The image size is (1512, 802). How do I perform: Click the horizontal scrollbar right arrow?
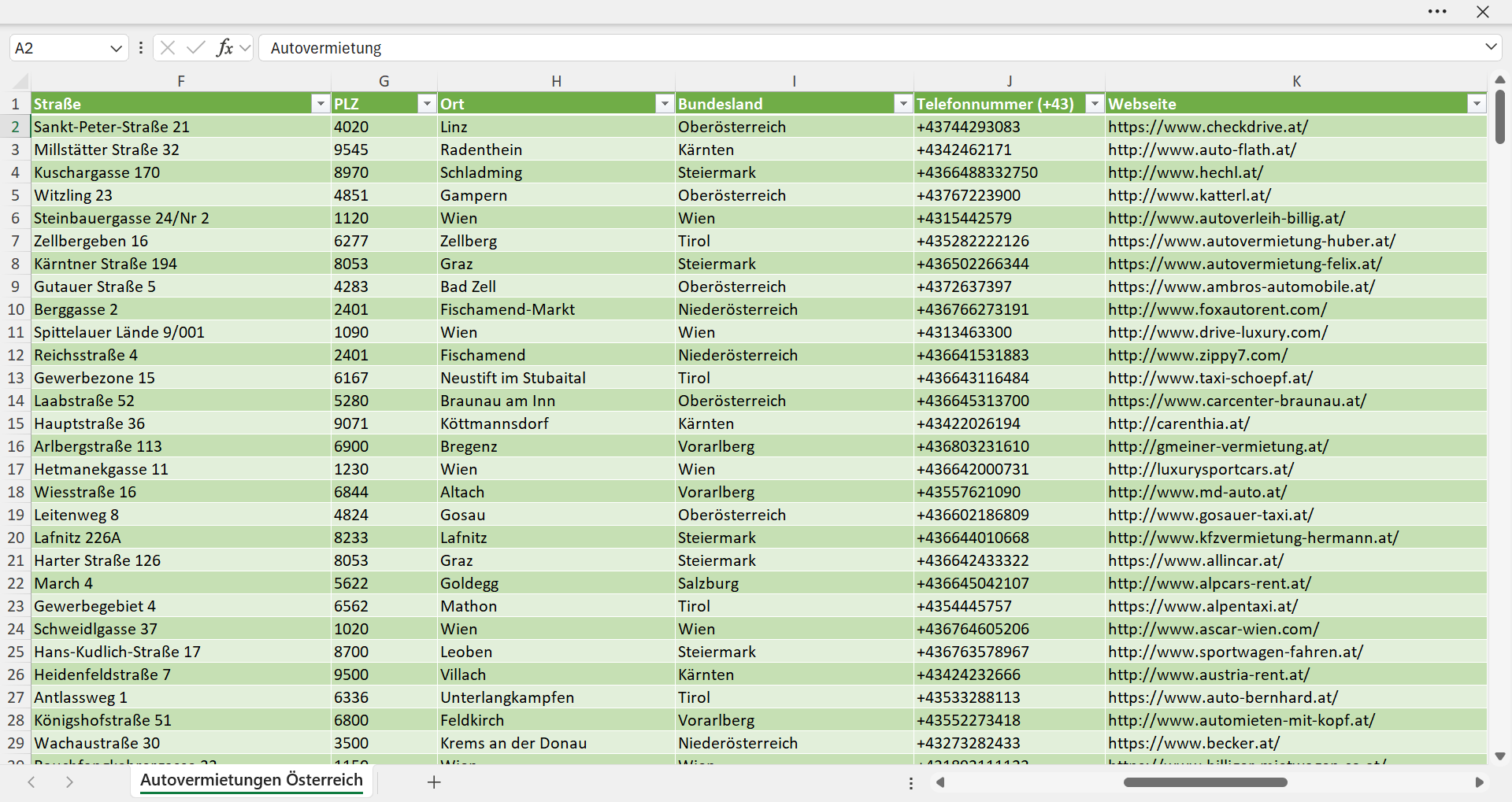(x=1479, y=782)
